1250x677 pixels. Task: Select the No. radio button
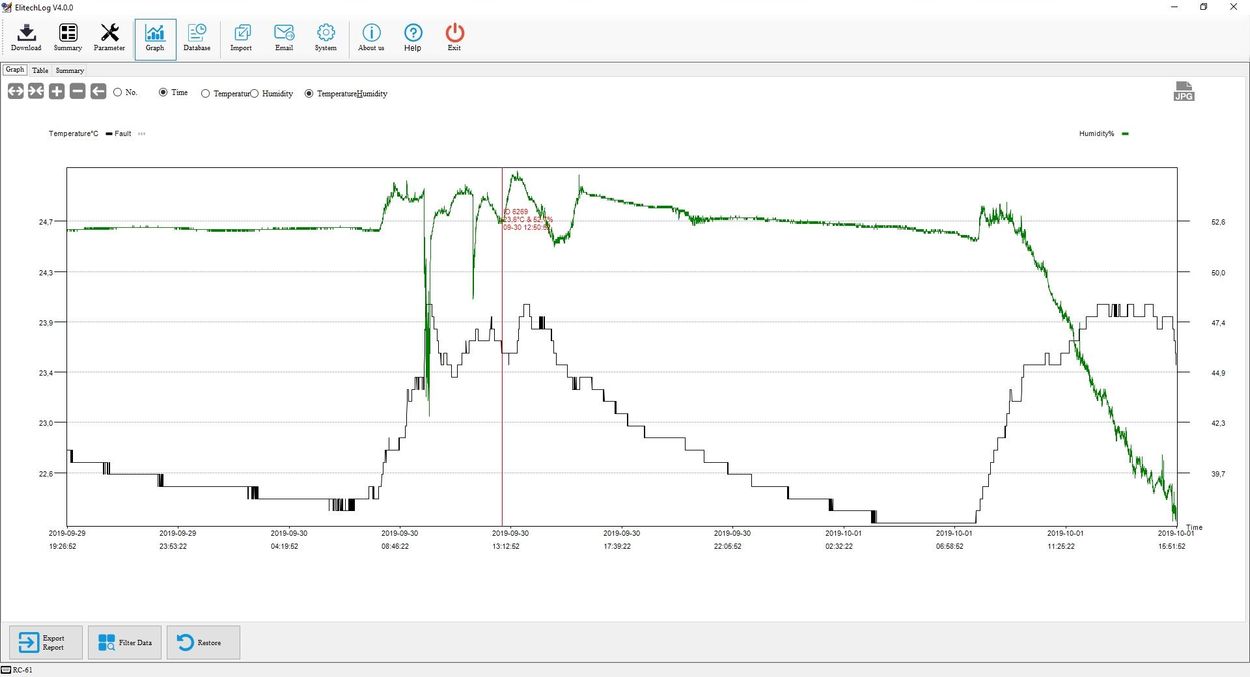point(118,92)
